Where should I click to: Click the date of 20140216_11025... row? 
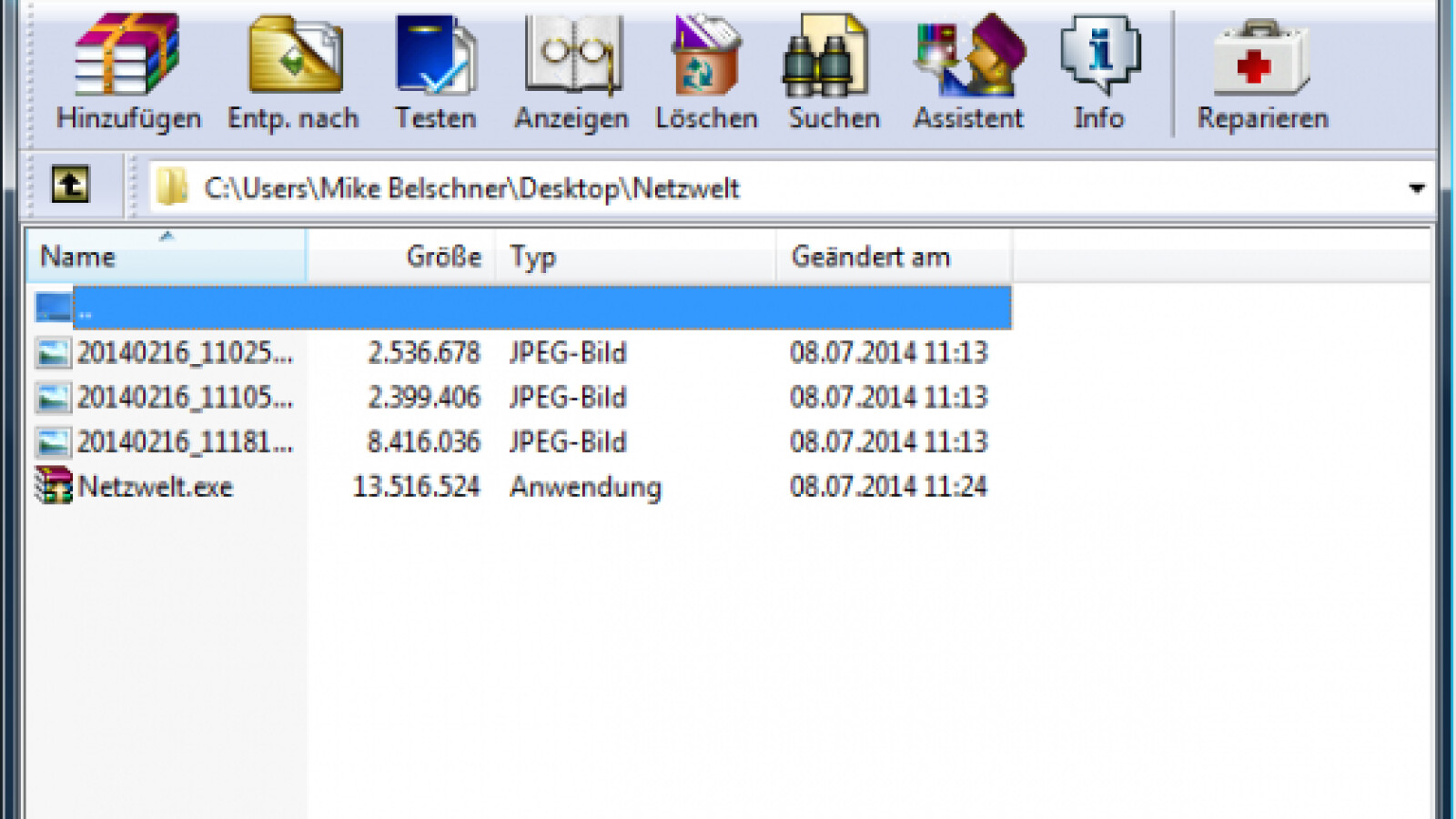click(x=888, y=353)
